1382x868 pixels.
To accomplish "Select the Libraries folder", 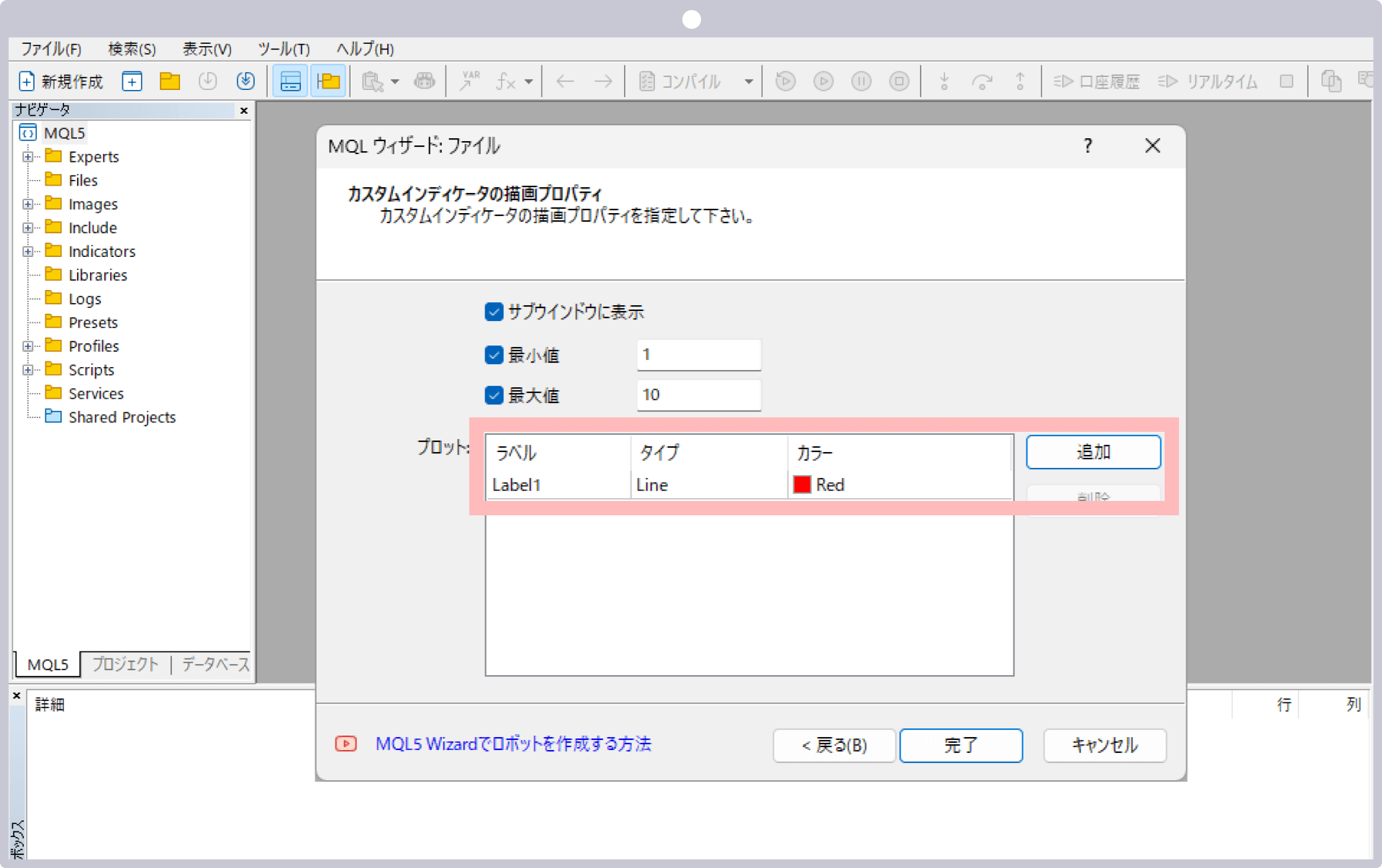I will 86,275.
